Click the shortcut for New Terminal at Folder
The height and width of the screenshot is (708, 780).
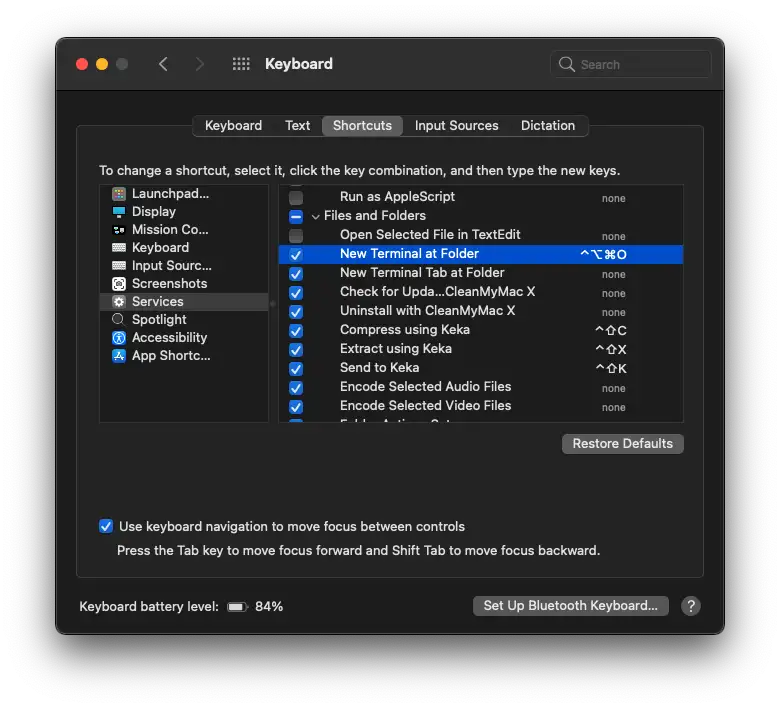pos(603,254)
